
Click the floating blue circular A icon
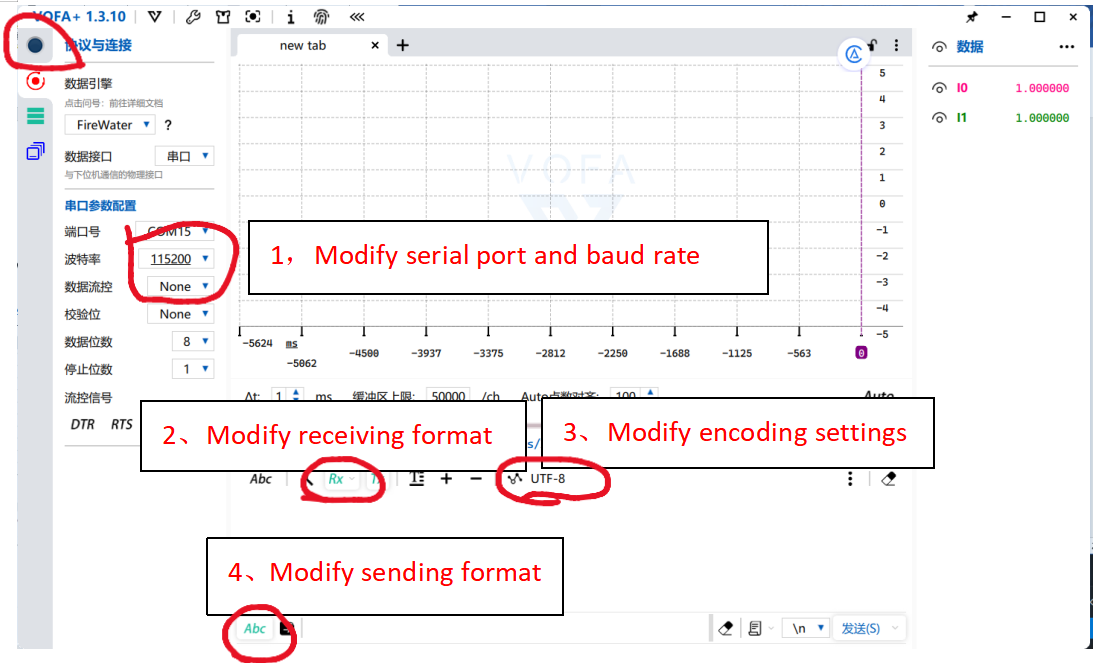pos(854,55)
